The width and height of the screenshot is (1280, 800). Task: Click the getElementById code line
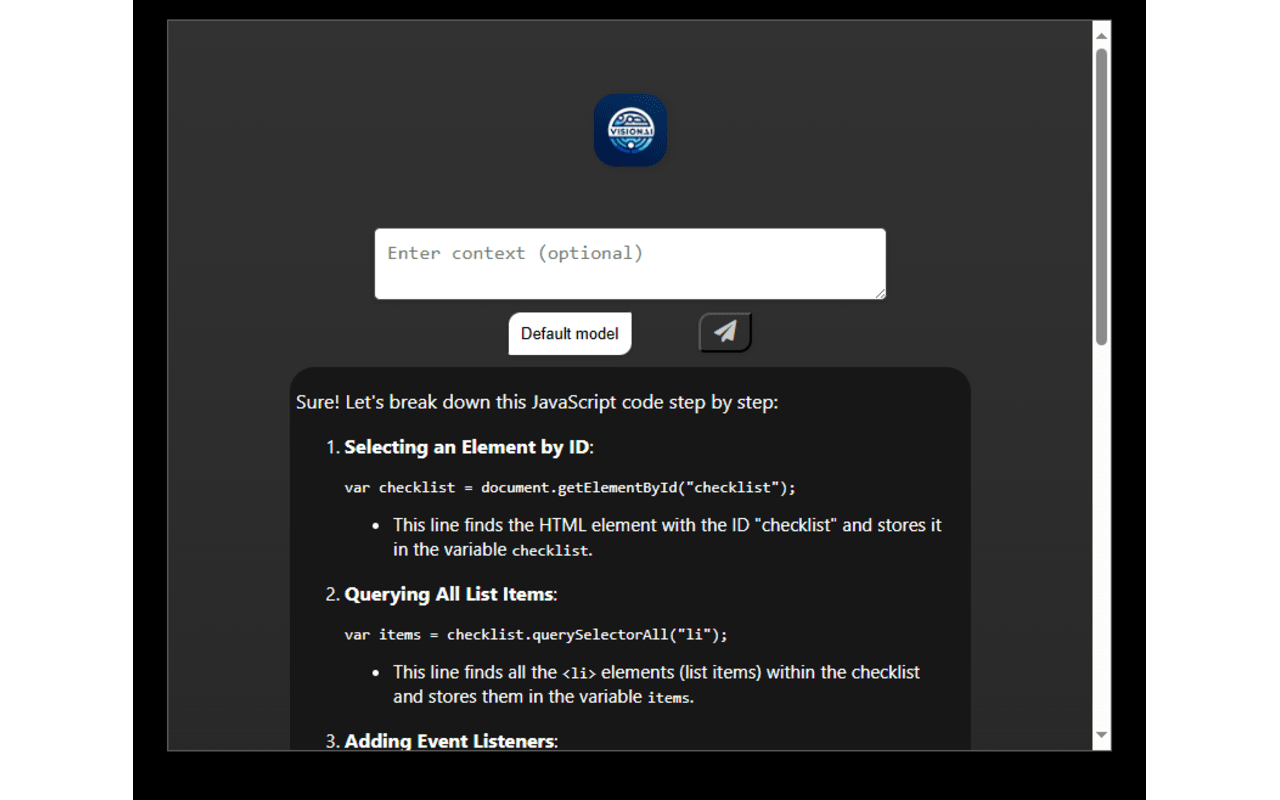(570, 488)
